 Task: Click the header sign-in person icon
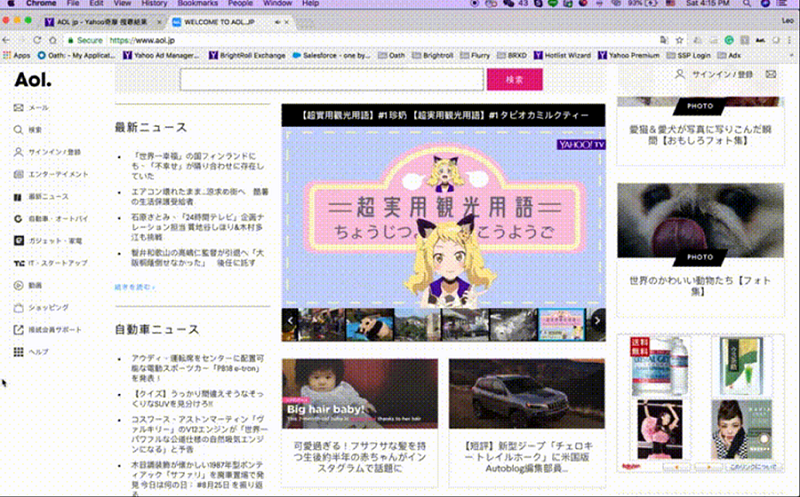[680, 74]
